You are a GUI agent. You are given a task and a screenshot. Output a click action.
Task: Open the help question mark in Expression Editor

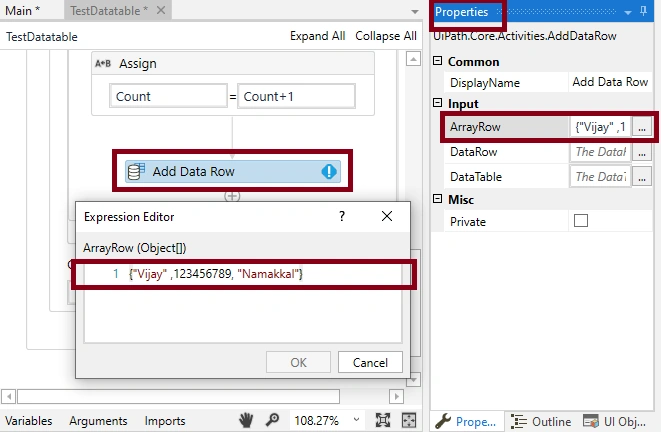tap(342, 216)
